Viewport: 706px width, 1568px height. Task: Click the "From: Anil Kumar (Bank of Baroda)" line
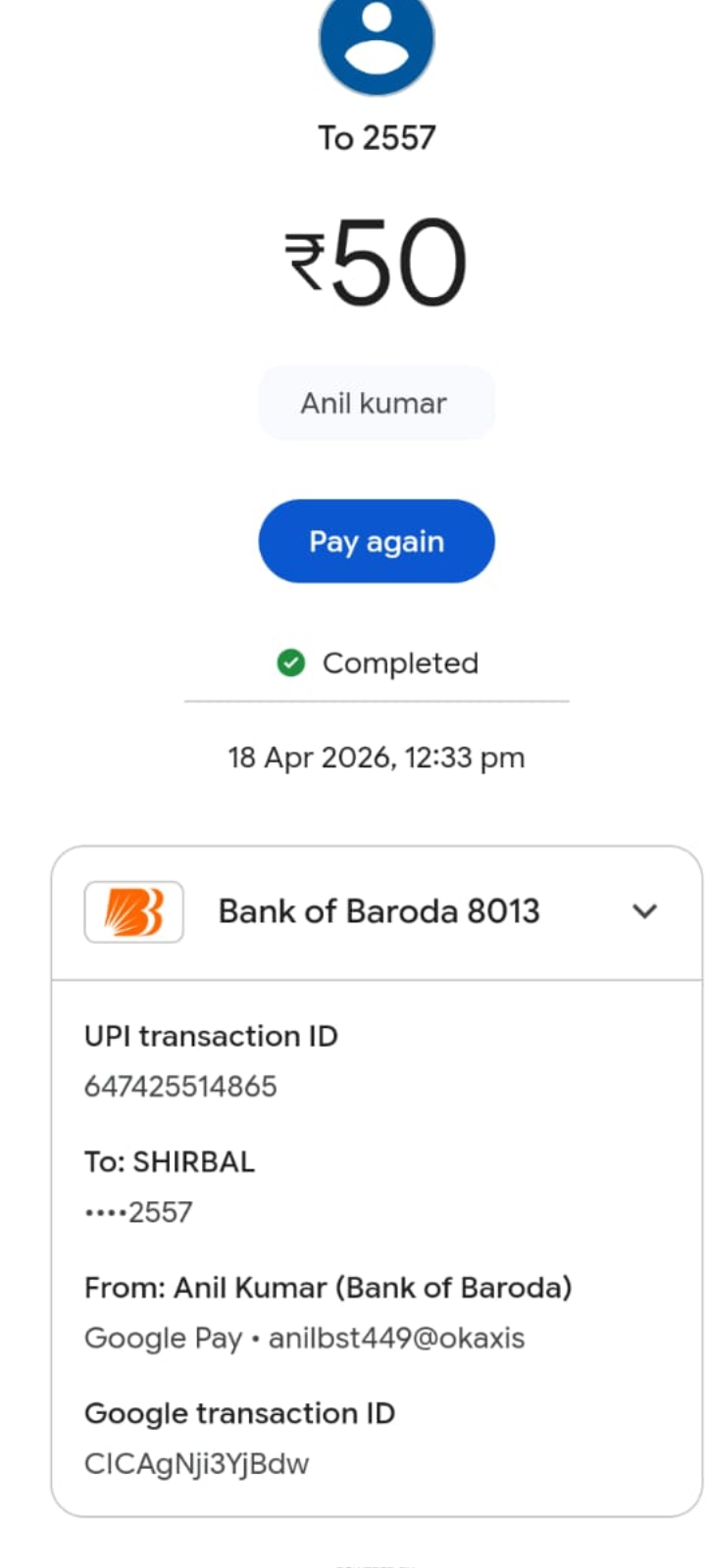pyautogui.click(x=328, y=1287)
